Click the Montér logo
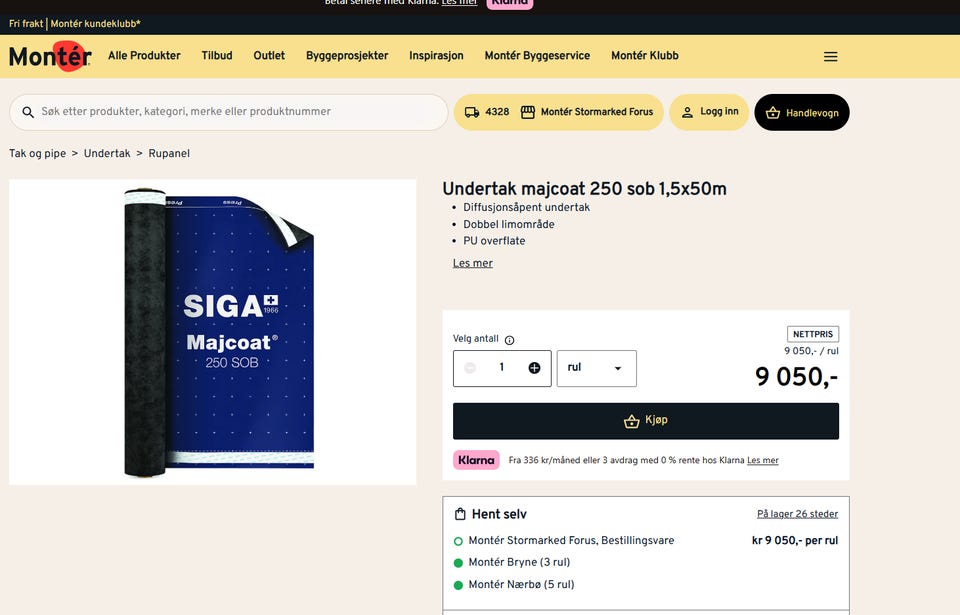The width and height of the screenshot is (960, 615). (x=50, y=56)
